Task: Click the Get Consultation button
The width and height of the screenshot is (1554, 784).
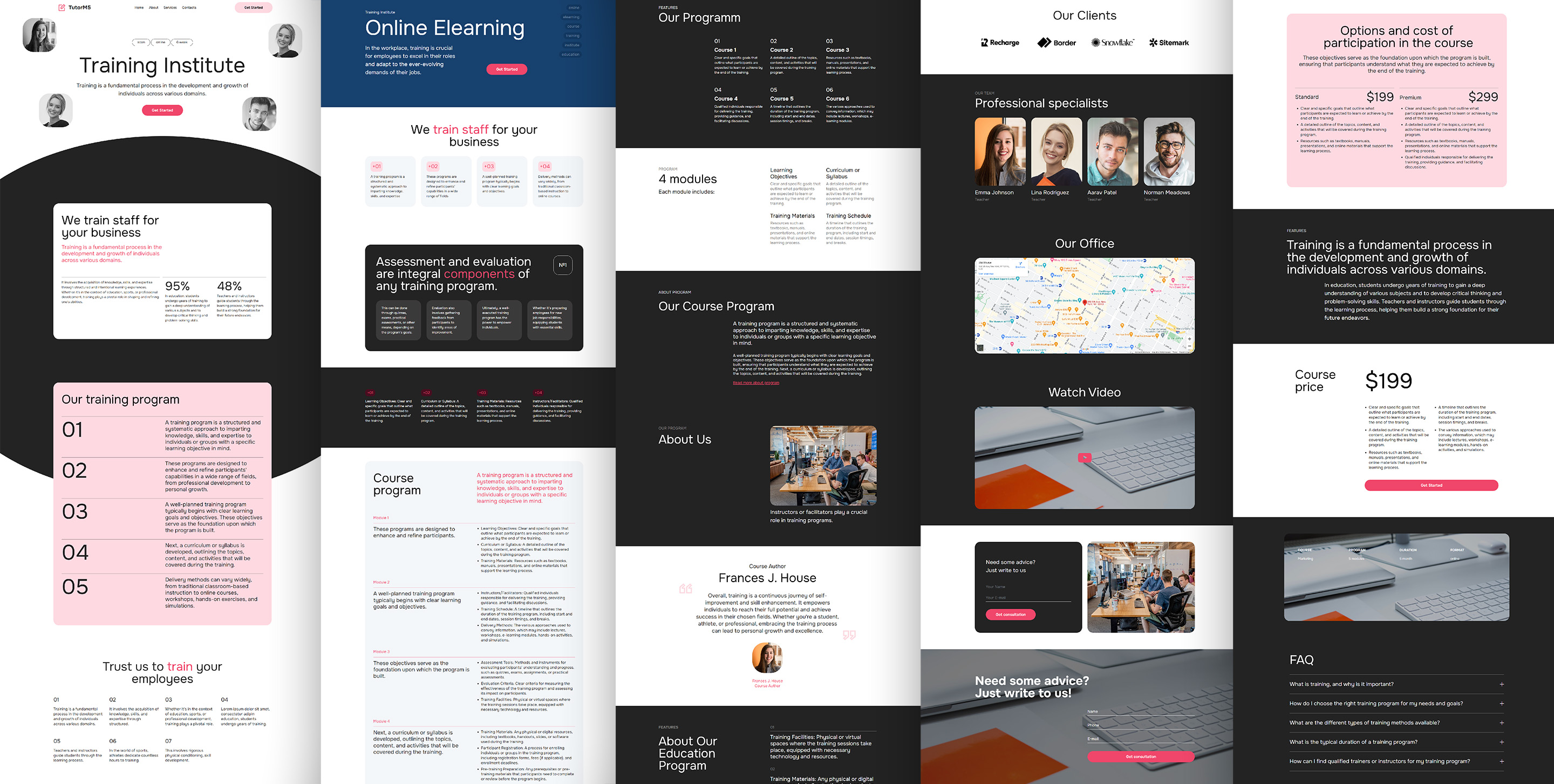Action: (1009, 614)
